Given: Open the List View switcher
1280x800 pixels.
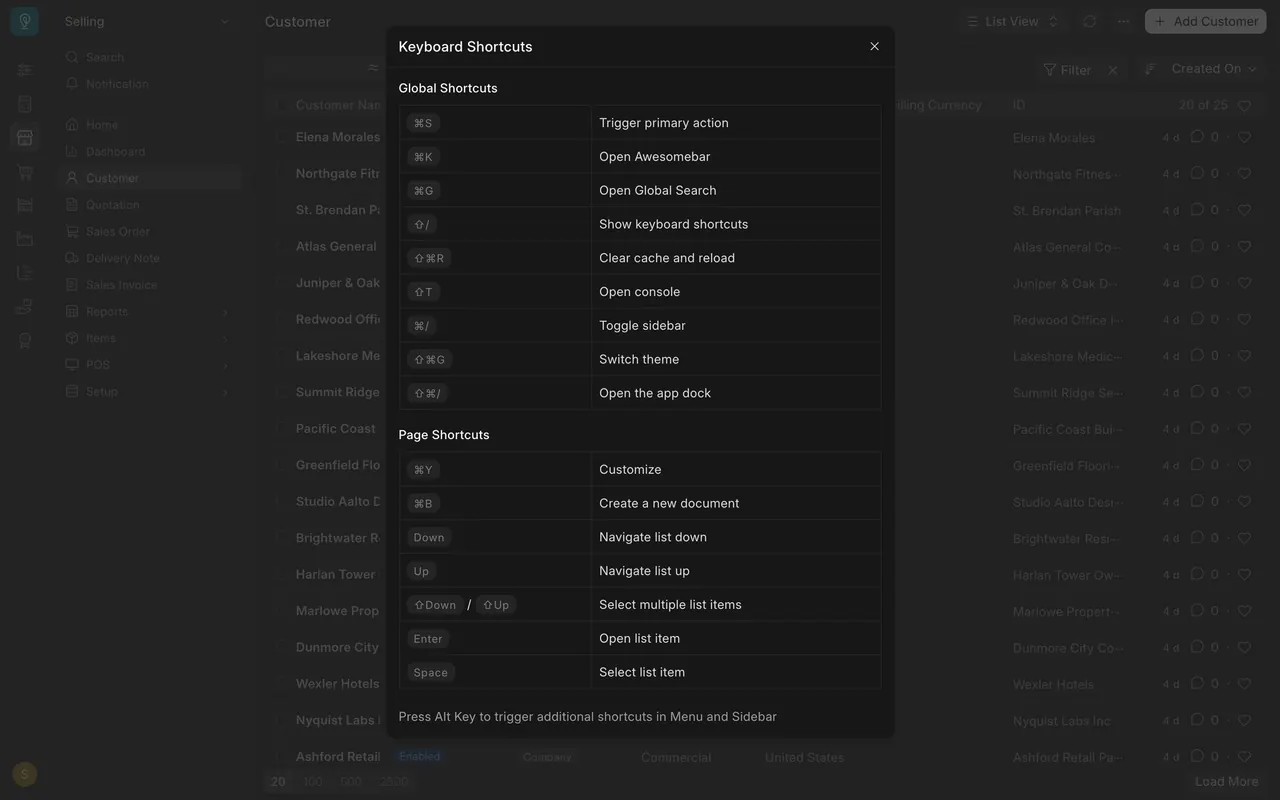Looking at the screenshot, I should tap(1012, 21).
